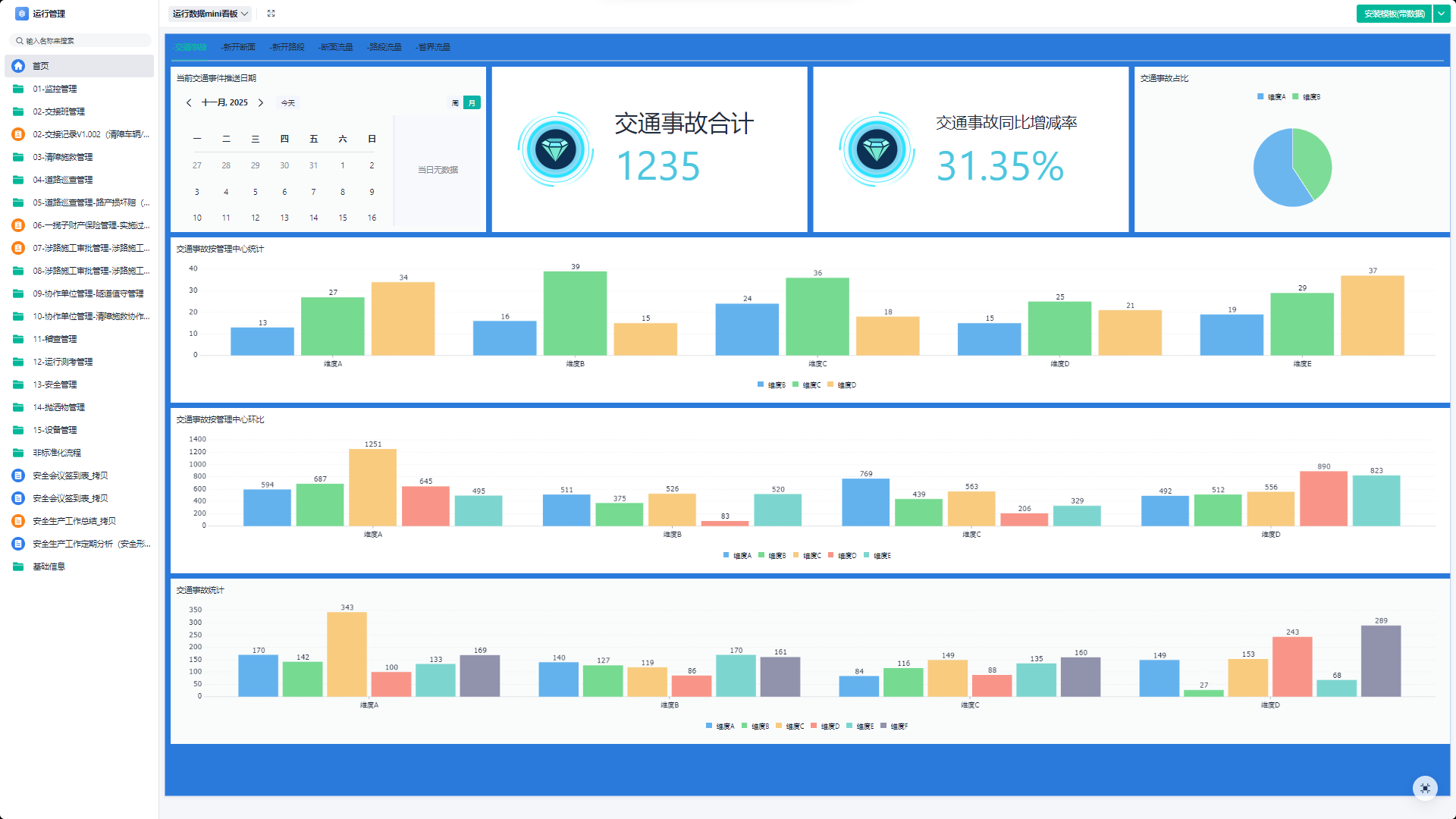Screen dimensions: 1456x819
Task: Go to previous month in calendar
Action: pyautogui.click(x=189, y=102)
